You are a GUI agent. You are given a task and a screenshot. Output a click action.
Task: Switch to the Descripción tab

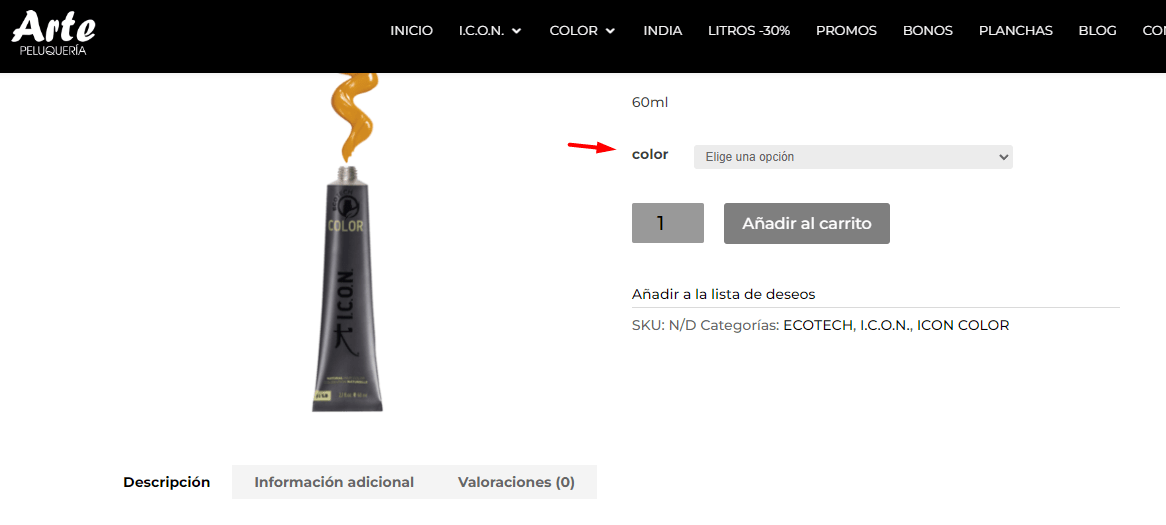167,482
